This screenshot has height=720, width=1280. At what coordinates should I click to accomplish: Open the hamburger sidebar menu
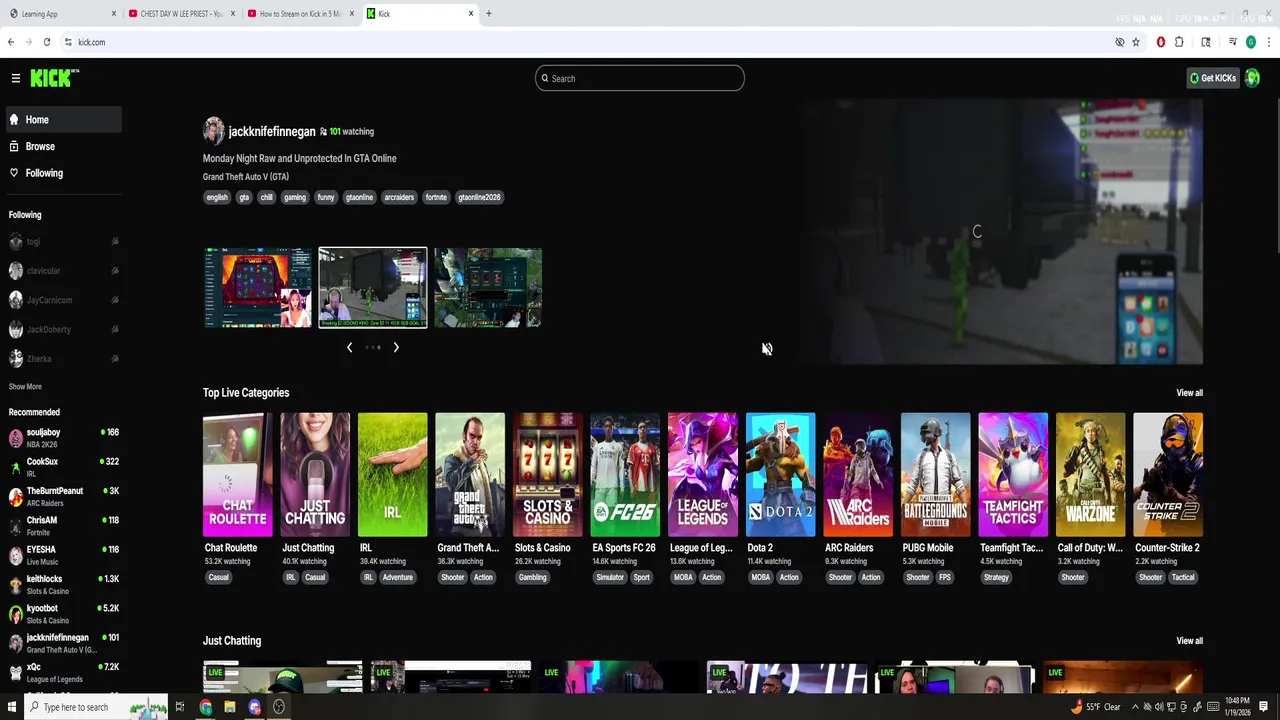(x=16, y=78)
